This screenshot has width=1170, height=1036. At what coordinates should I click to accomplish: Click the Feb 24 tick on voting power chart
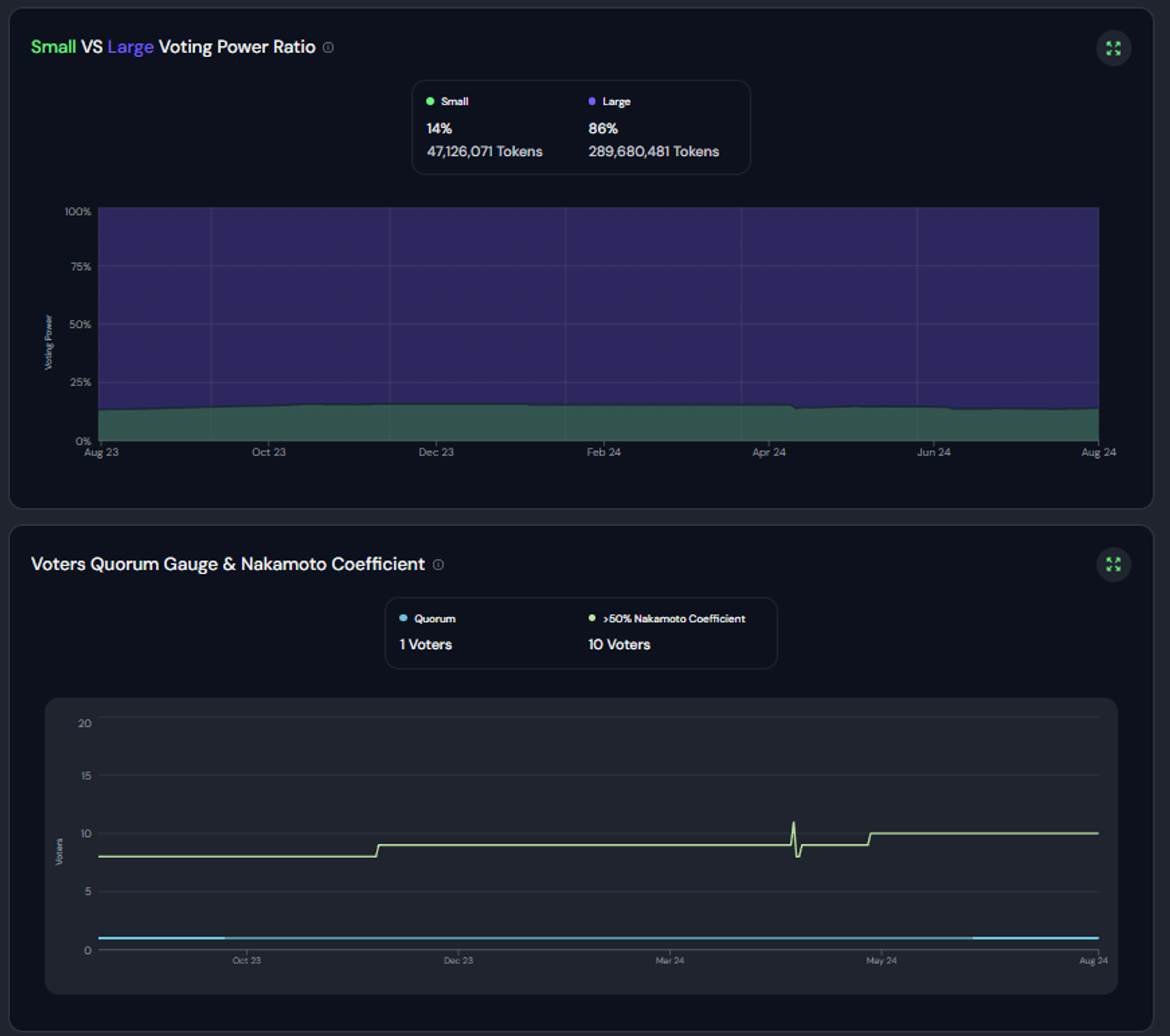point(604,452)
